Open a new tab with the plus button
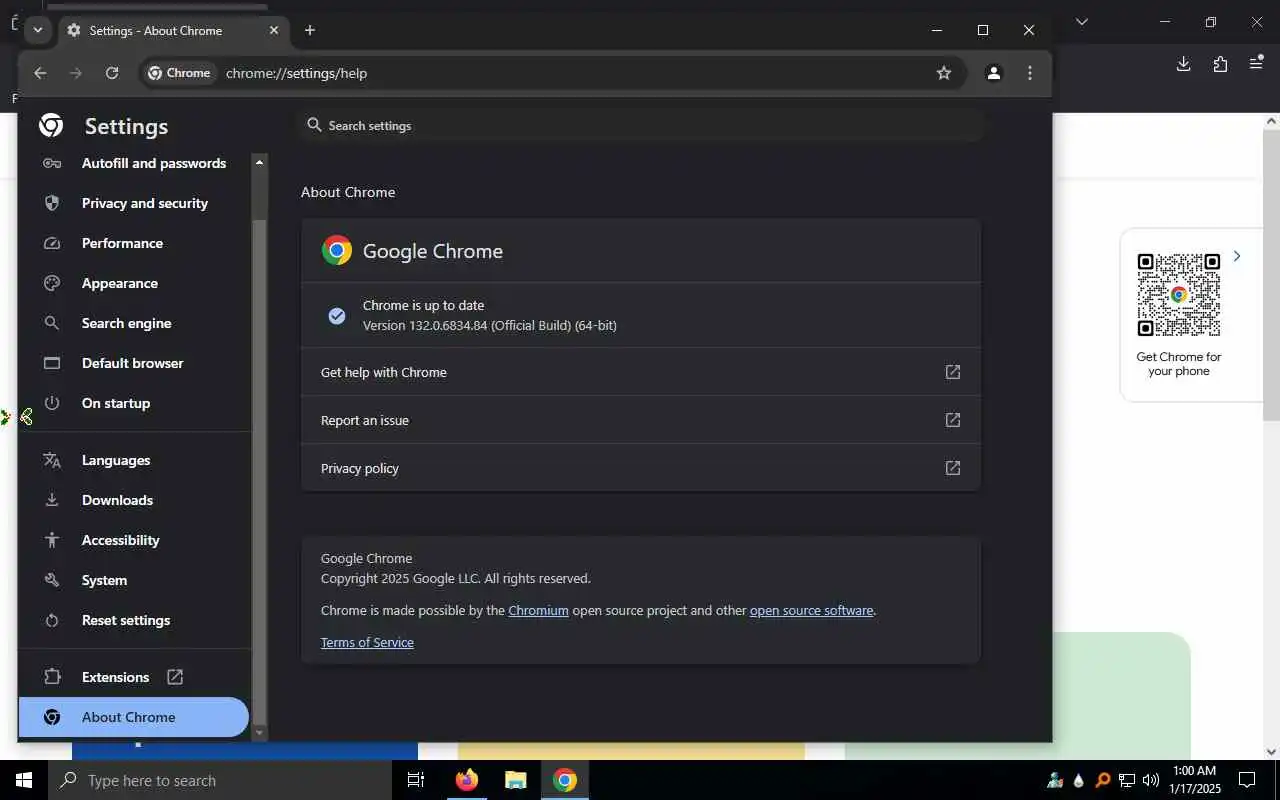 (310, 30)
